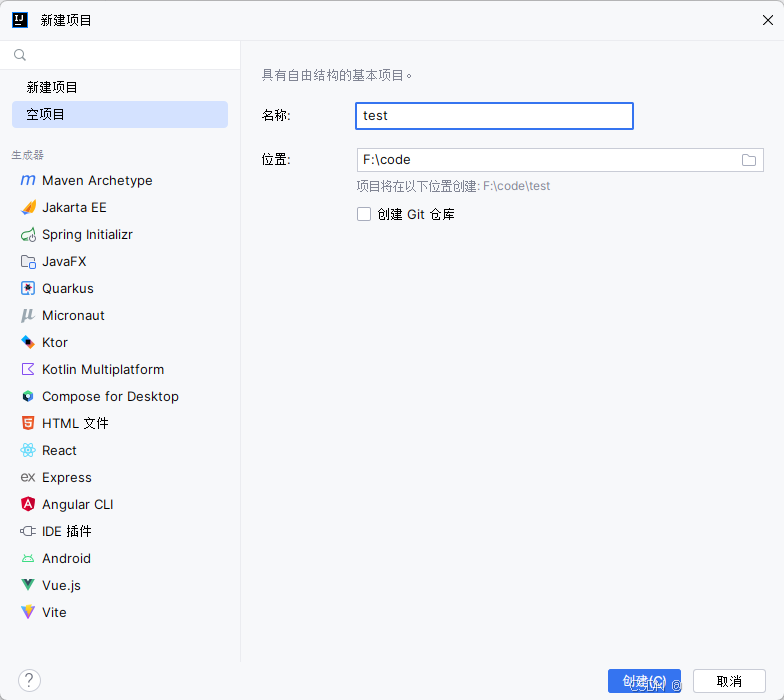This screenshot has width=784, height=700.
Task: Click the HTML5 file icon
Action: coord(28,423)
